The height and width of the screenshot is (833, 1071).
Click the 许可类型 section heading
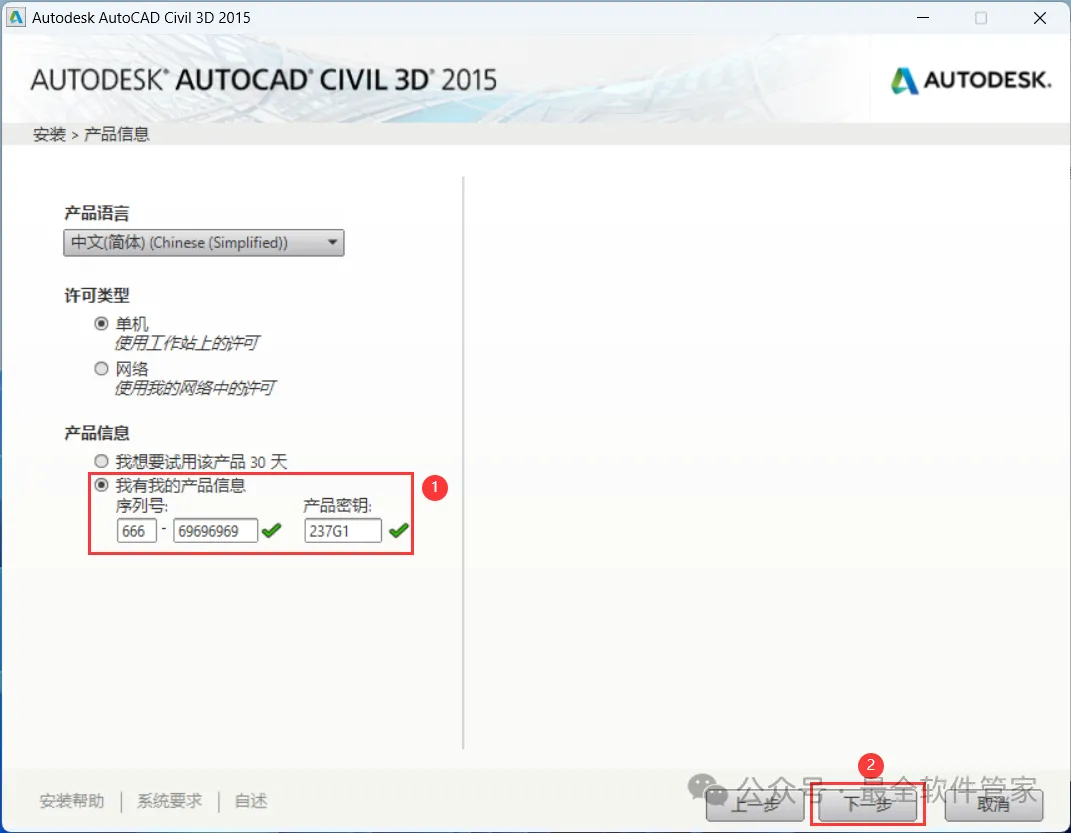point(97,296)
